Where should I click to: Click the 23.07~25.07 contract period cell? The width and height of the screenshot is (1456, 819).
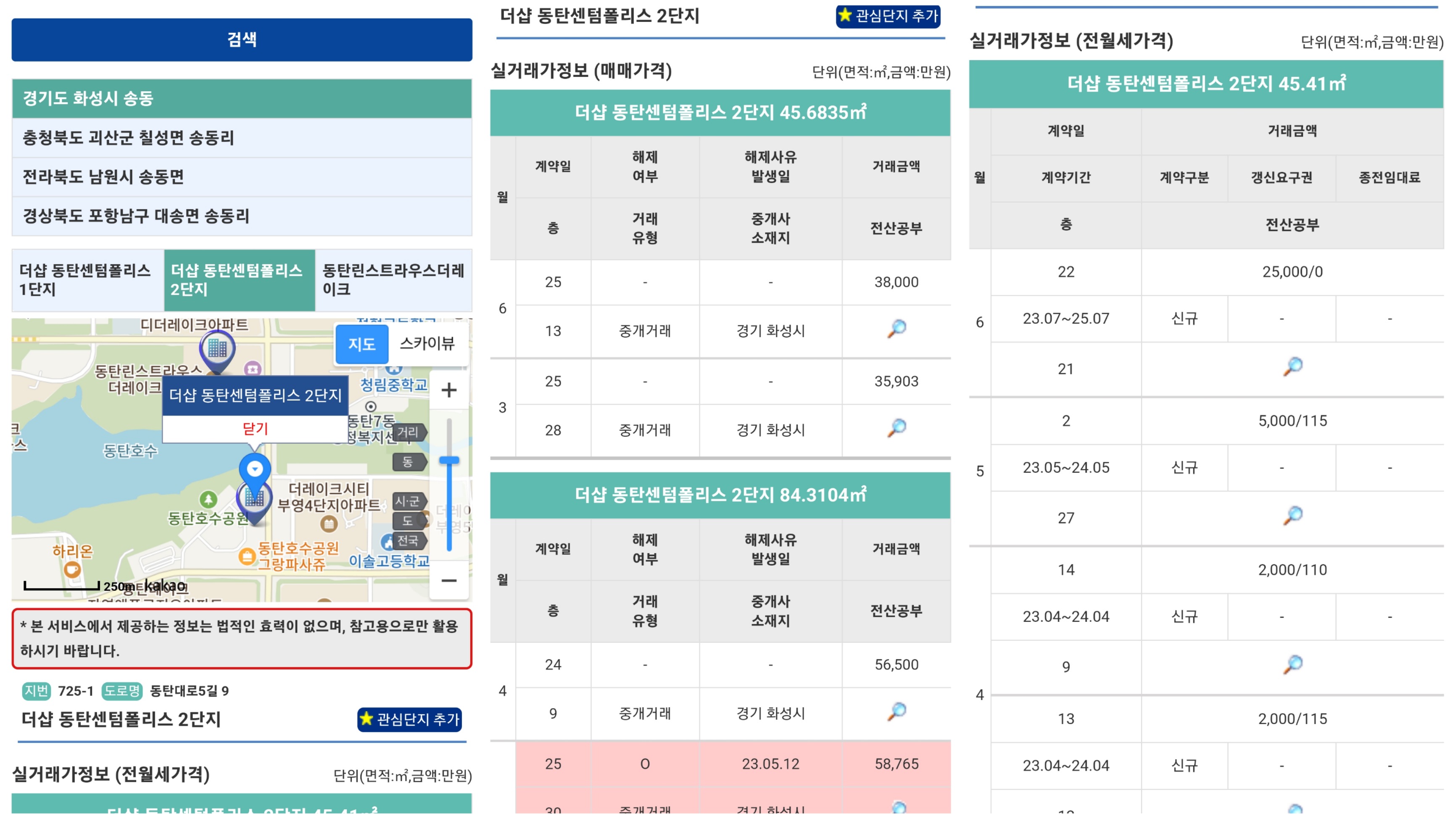(x=1066, y=319)
